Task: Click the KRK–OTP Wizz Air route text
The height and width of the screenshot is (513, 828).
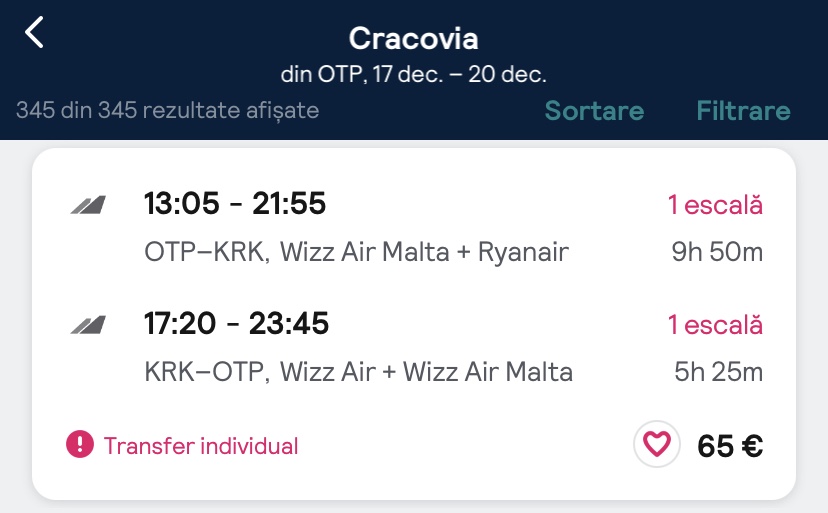Action: [x=358, y=372]
